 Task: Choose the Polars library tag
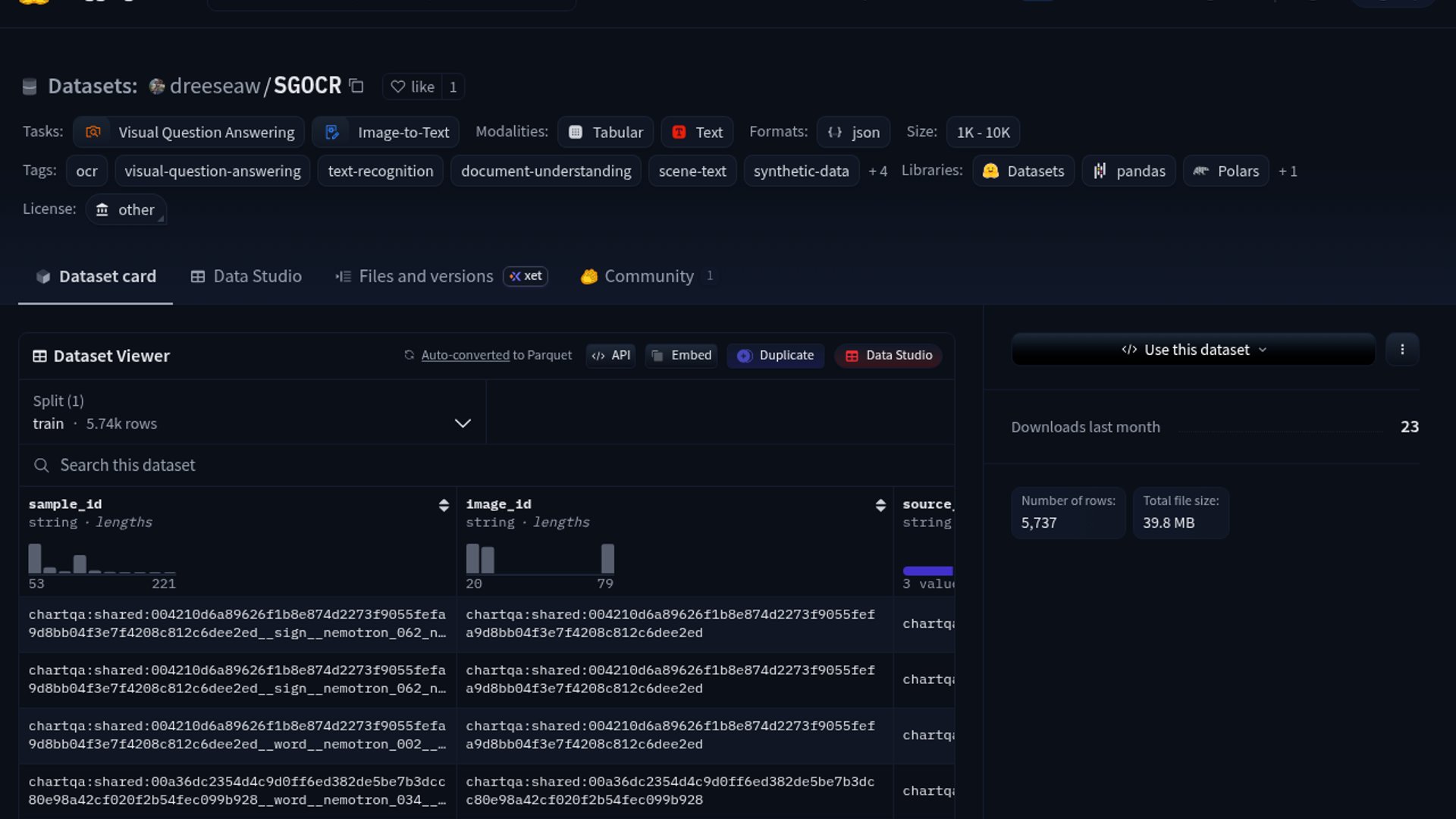coord(1225,171)
